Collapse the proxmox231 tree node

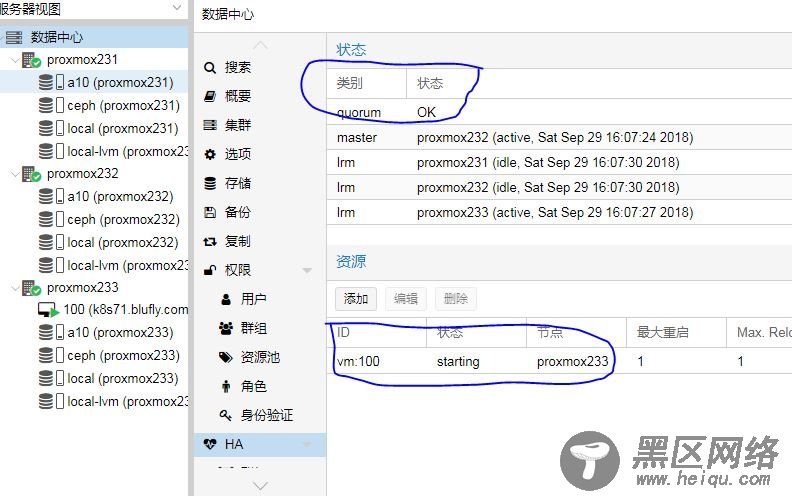15,60
